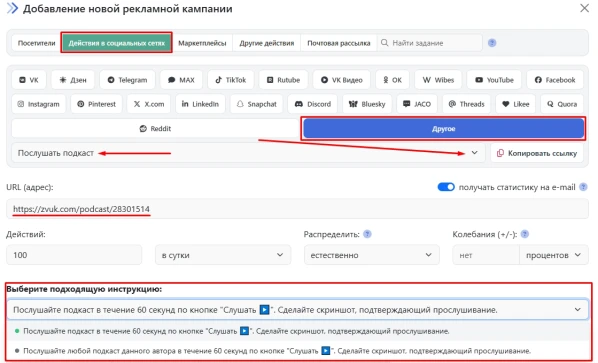Image resolution: width=598 pixels, height=363 pixels.
Task: Open the Маркетплейсы tab
Action: pyautogui.click(x=202, y=43)
